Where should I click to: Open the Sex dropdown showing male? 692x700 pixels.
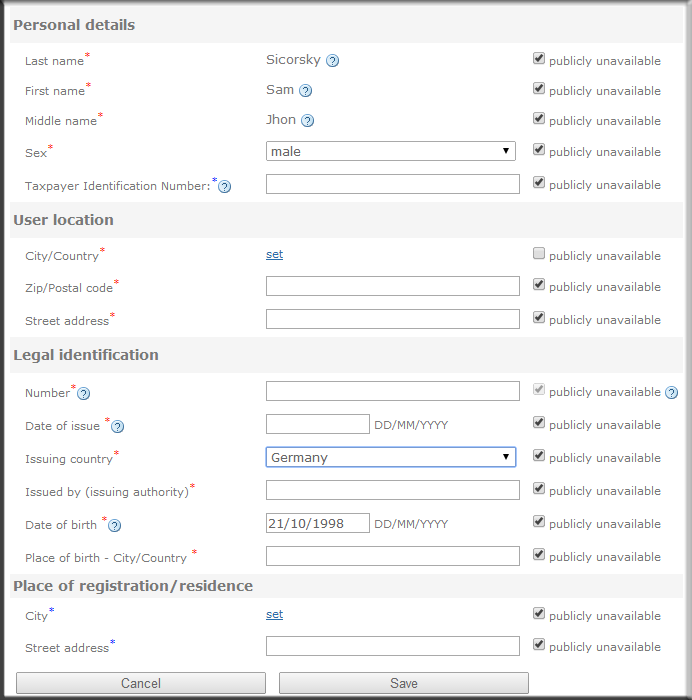click(391, 152)
